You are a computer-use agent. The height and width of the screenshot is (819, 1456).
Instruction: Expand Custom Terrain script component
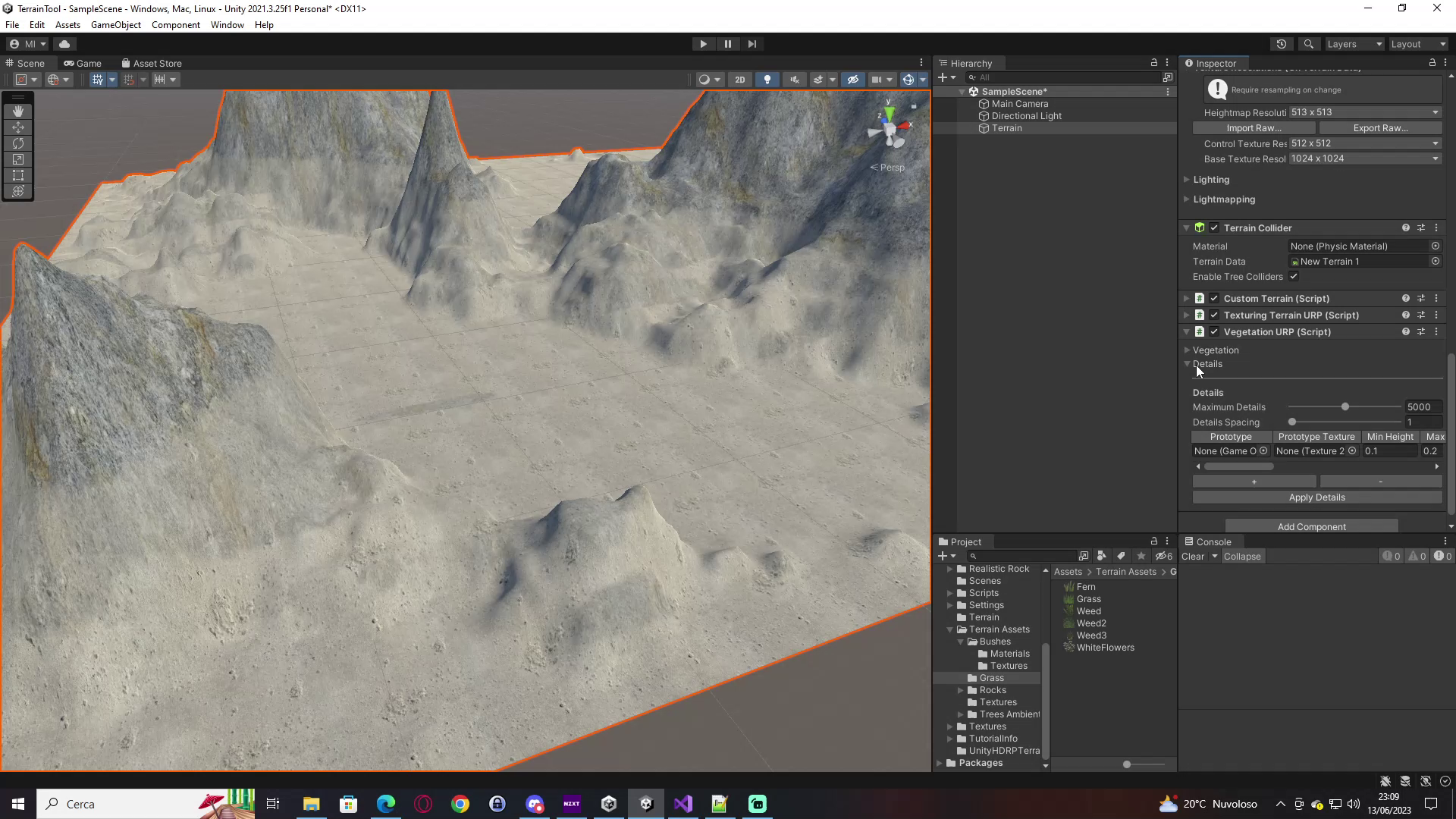point(1187,298)
